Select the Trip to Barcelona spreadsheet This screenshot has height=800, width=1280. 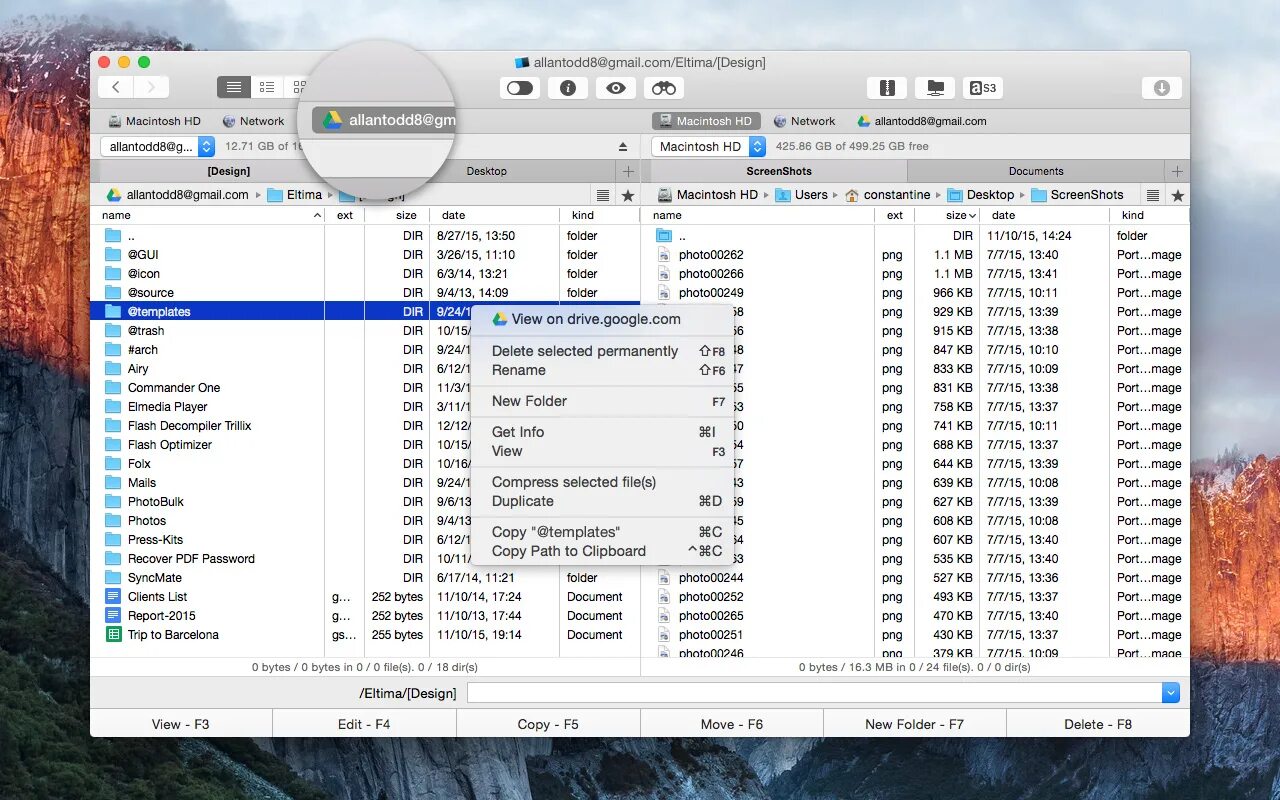tap(365, 635)
